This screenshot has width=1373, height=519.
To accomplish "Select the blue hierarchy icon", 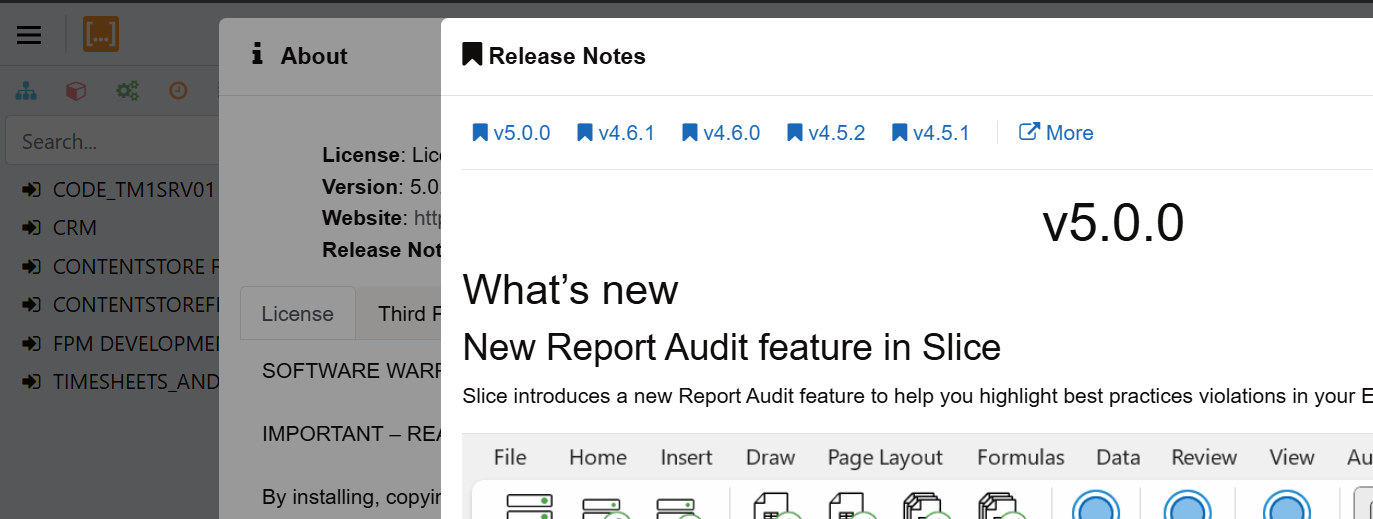I will 26,91.
